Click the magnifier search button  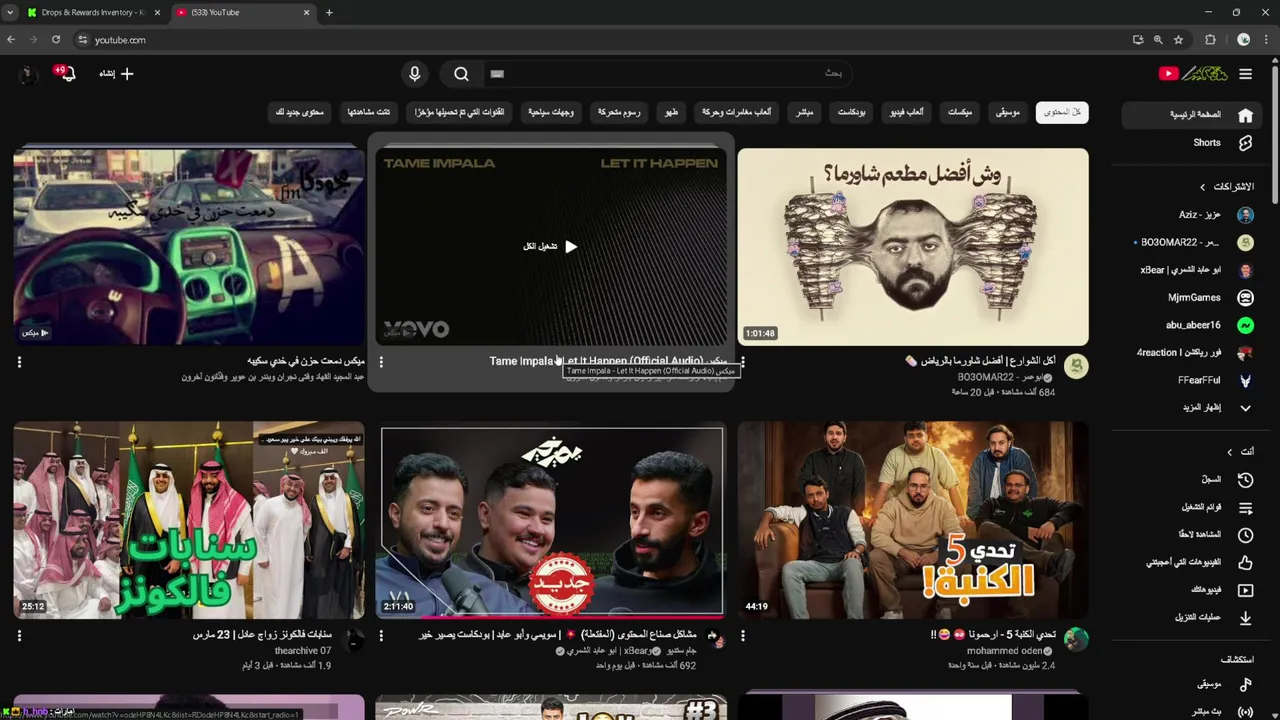pyautogui.click(x=461, y=73)
